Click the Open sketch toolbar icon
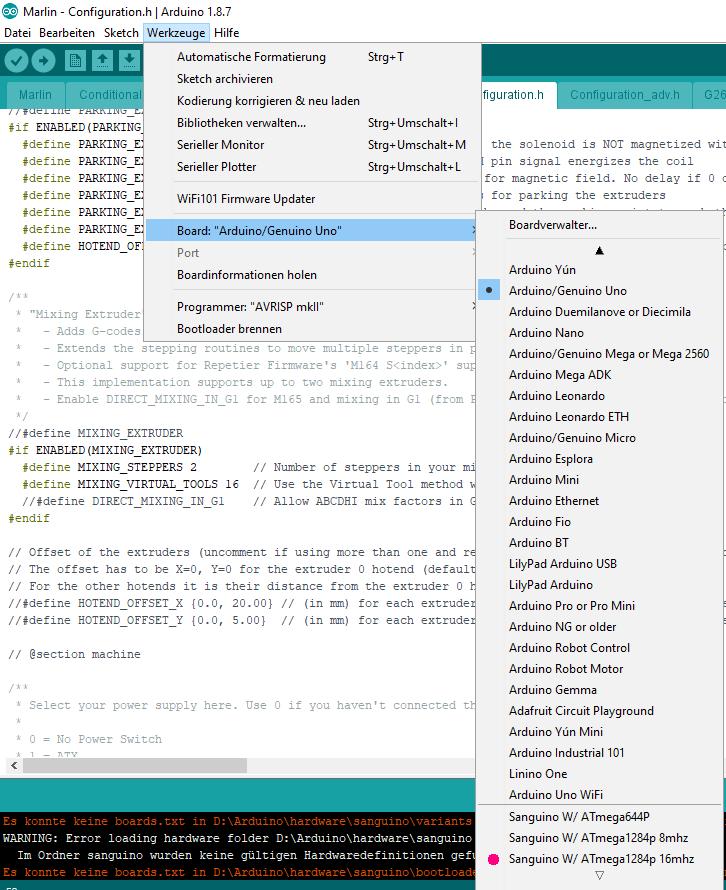Screen dimensions: 726x890 point(102,61)
